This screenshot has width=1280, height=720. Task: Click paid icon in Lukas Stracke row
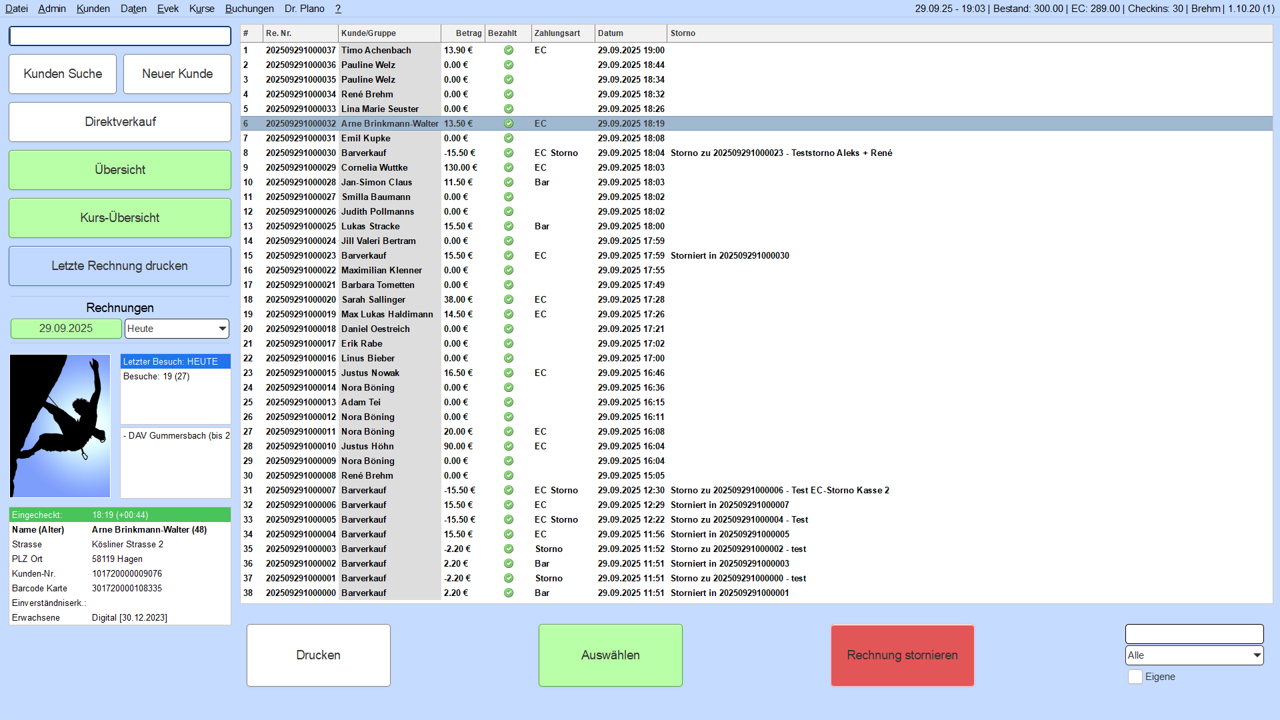pos(508,226)
